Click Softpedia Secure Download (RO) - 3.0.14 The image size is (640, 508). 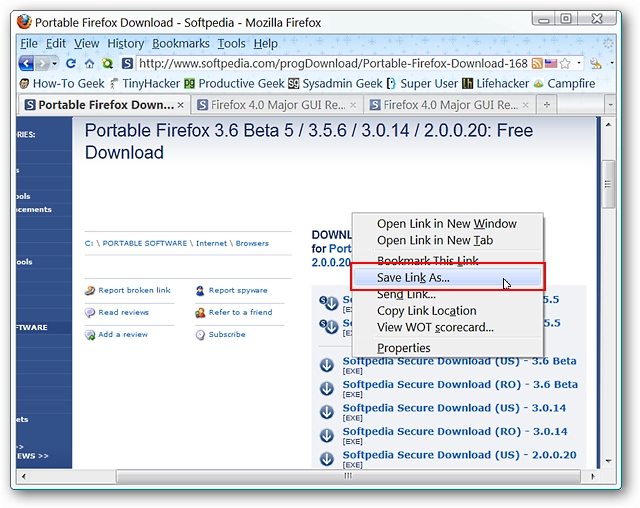[455, 431]
